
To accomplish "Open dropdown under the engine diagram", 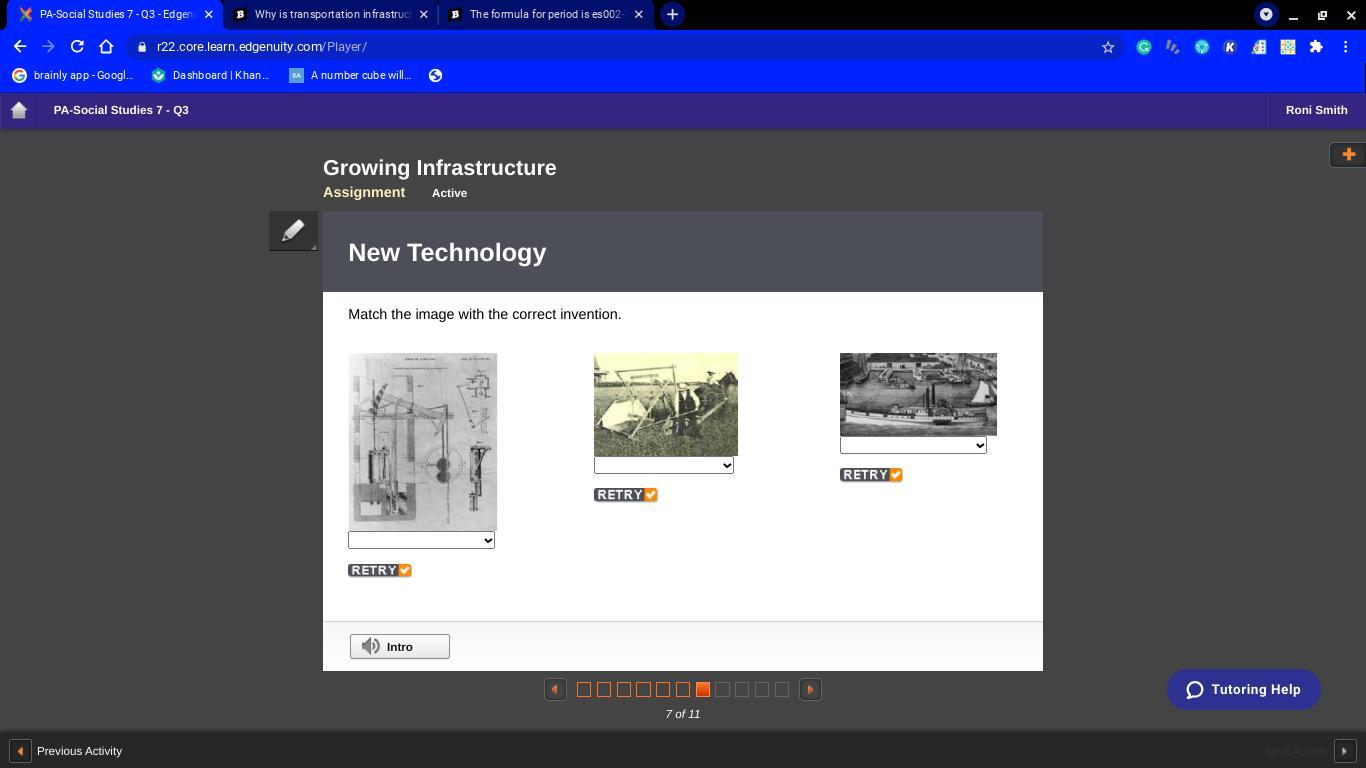I will [x=421, y=540].
